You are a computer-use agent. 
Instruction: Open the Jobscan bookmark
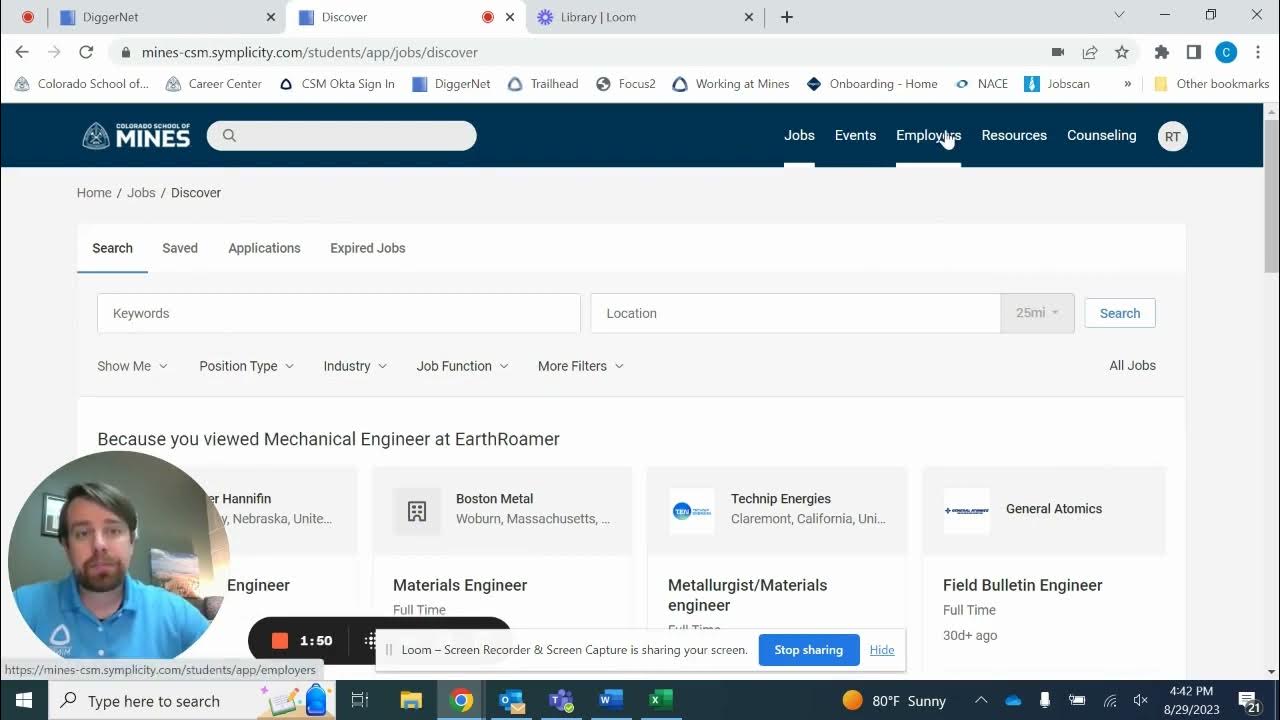tap(1057, 84)
